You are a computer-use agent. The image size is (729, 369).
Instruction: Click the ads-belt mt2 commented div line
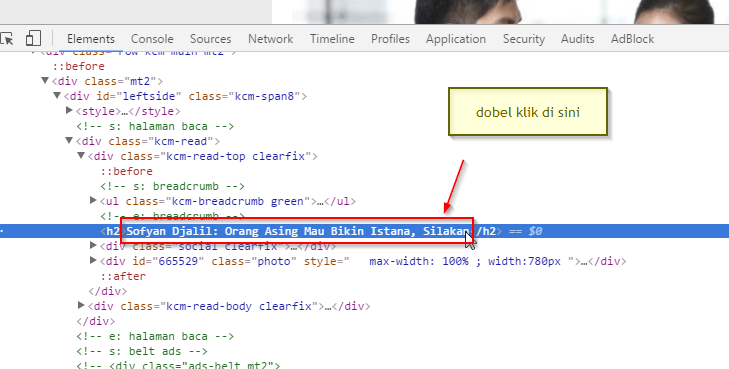[x=178, y=365]
